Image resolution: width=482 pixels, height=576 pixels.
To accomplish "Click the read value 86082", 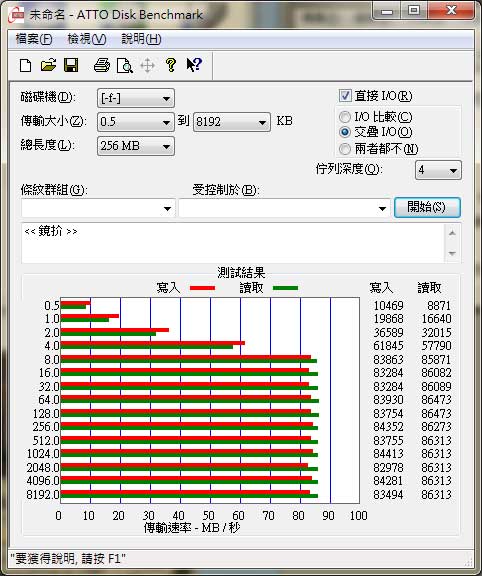I will [x=436, y=373].
